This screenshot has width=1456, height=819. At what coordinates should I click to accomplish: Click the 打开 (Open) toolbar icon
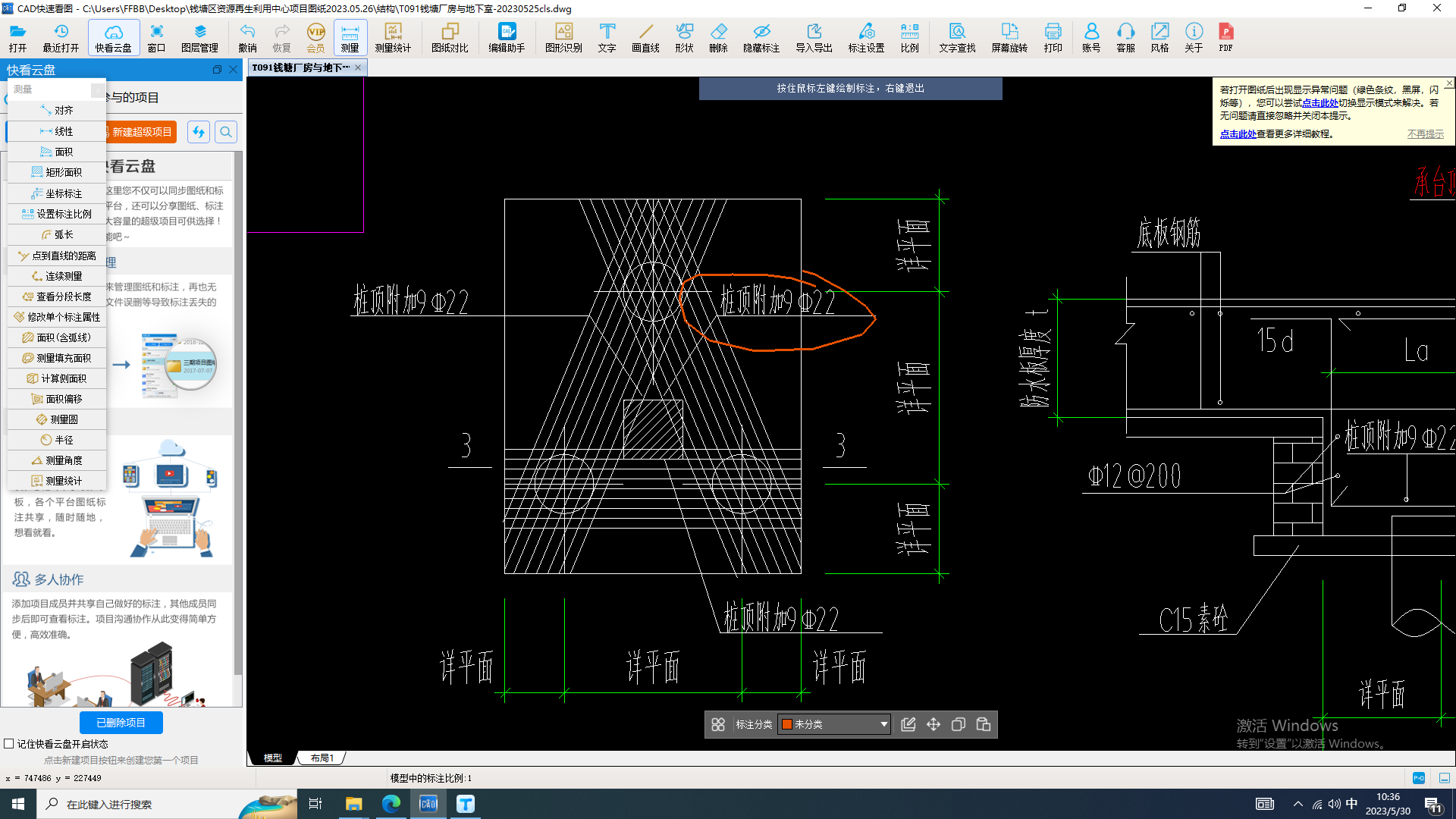point(17,37)
